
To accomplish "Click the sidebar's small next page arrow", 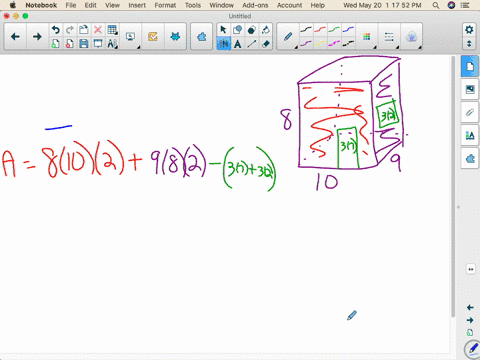I will pyautogui.click(x=470, y=320).
